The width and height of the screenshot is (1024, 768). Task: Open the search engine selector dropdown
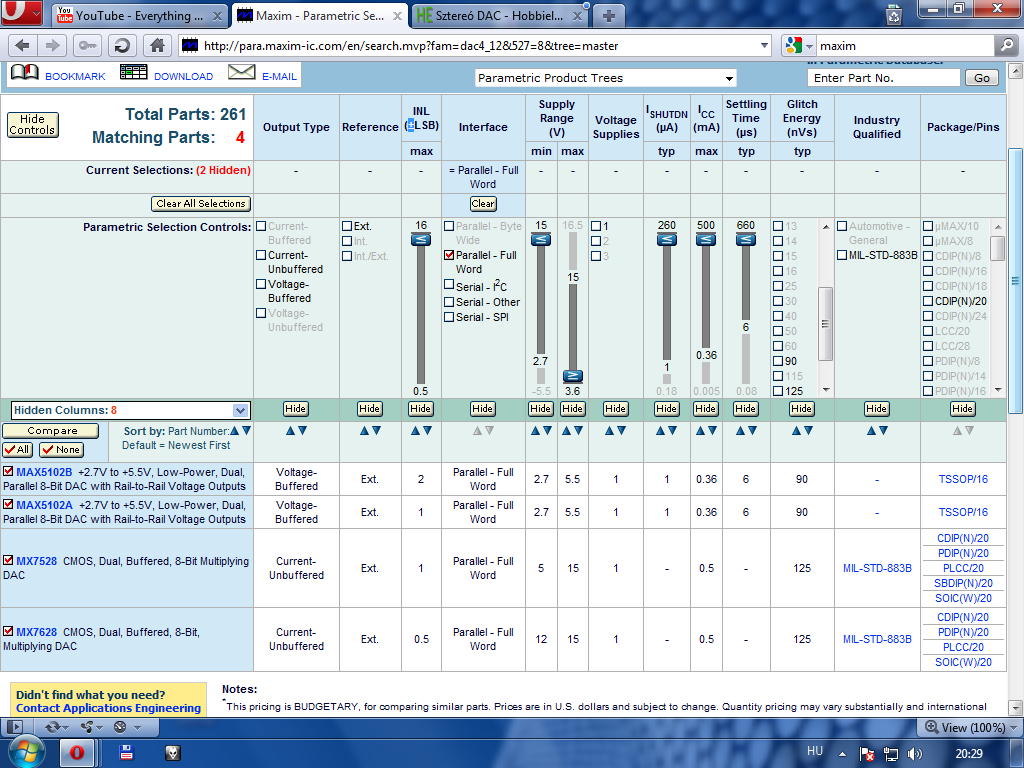[x=799, y=46]
